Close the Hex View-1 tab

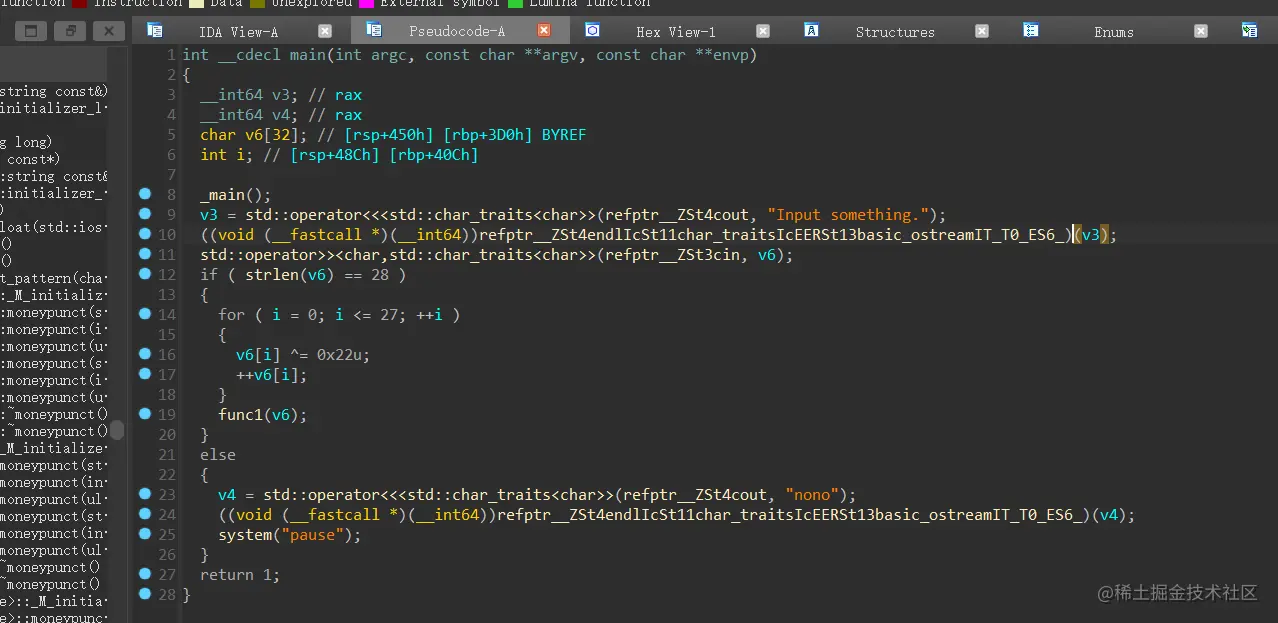(763, 31)
